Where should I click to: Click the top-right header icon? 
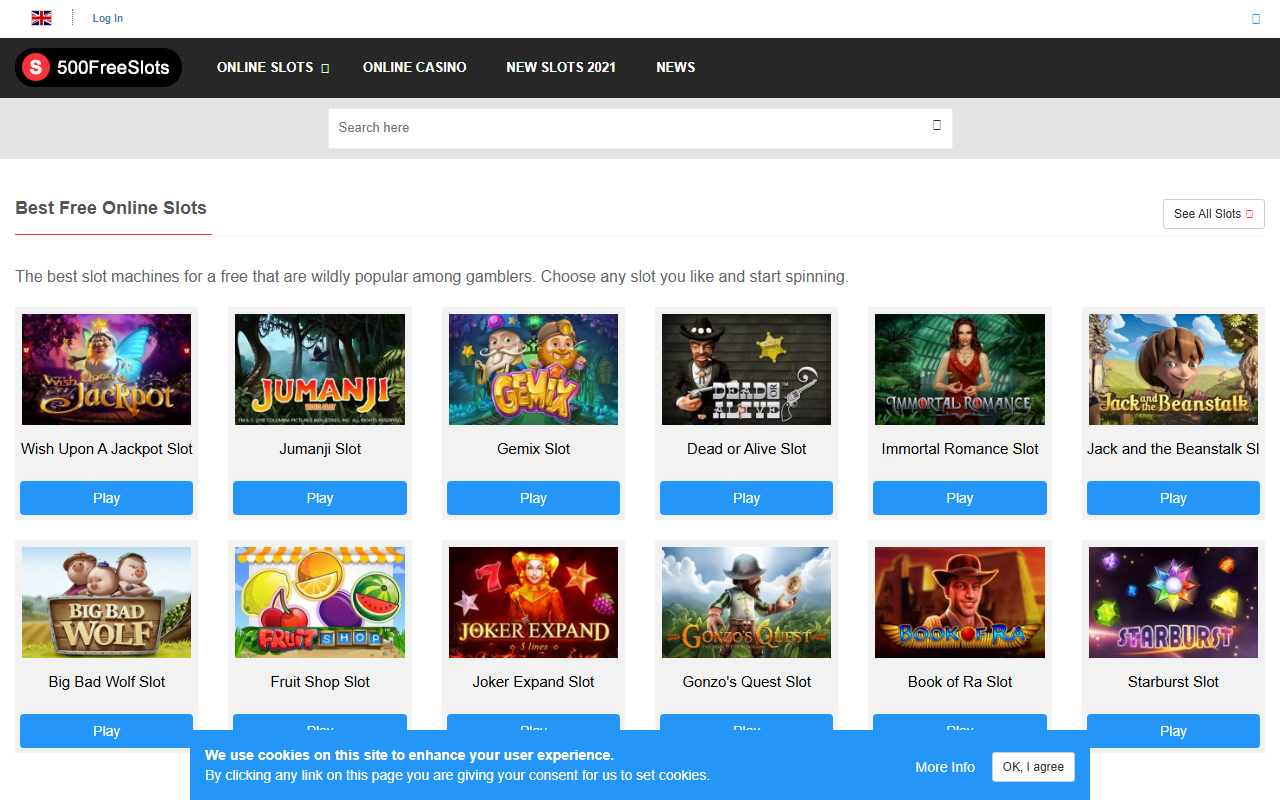1256,18
